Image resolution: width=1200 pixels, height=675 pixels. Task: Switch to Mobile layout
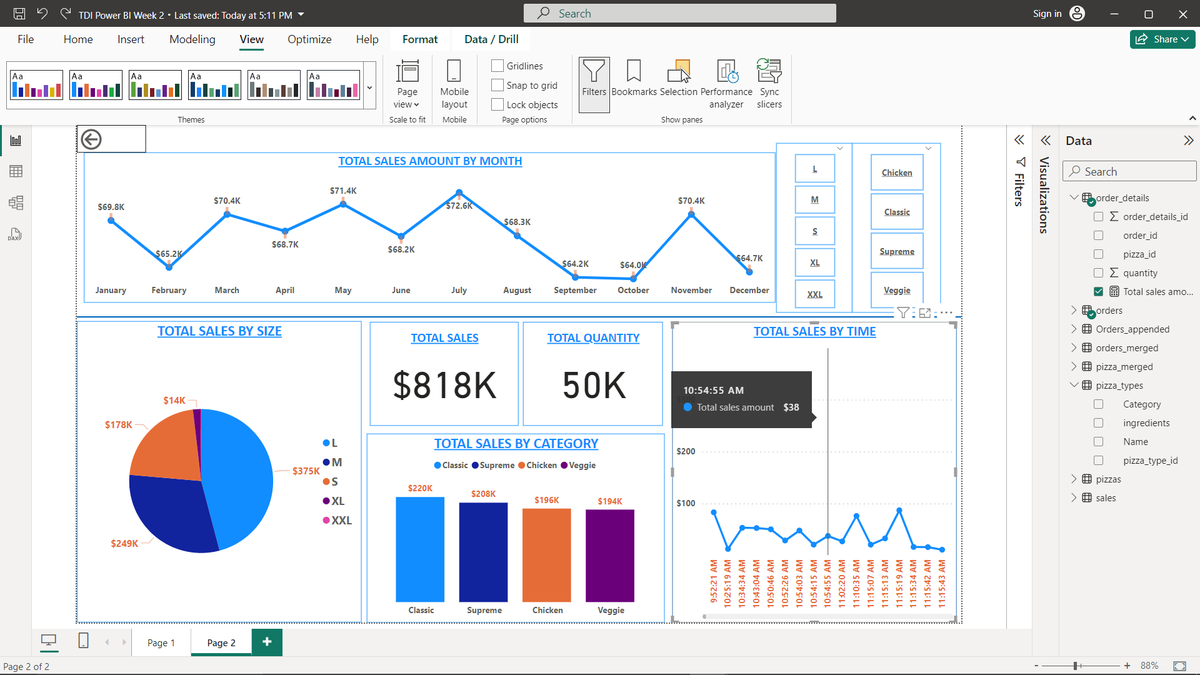(454, 84)
